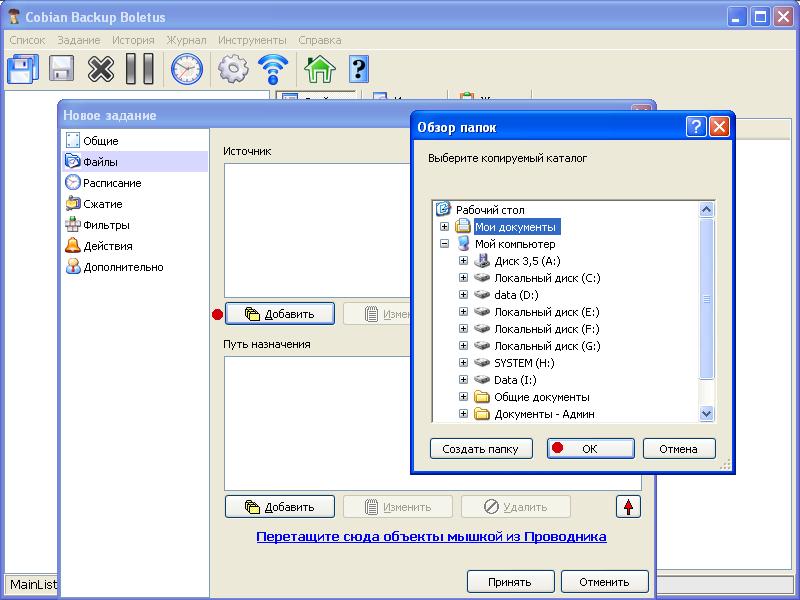Open Расписание section in sidebar
The width and height of the screenshot is (800, 600).
(135, 183)
